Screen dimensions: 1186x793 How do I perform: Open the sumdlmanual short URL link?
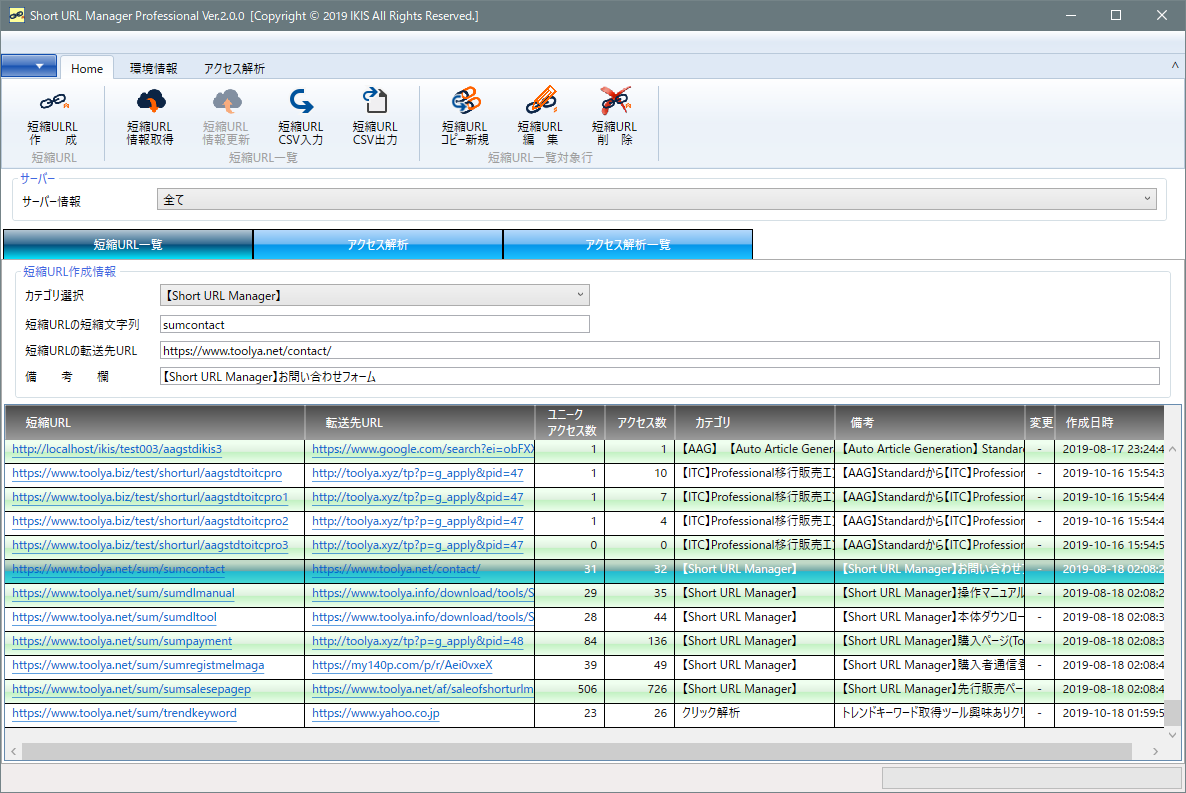tap(123, 593)
